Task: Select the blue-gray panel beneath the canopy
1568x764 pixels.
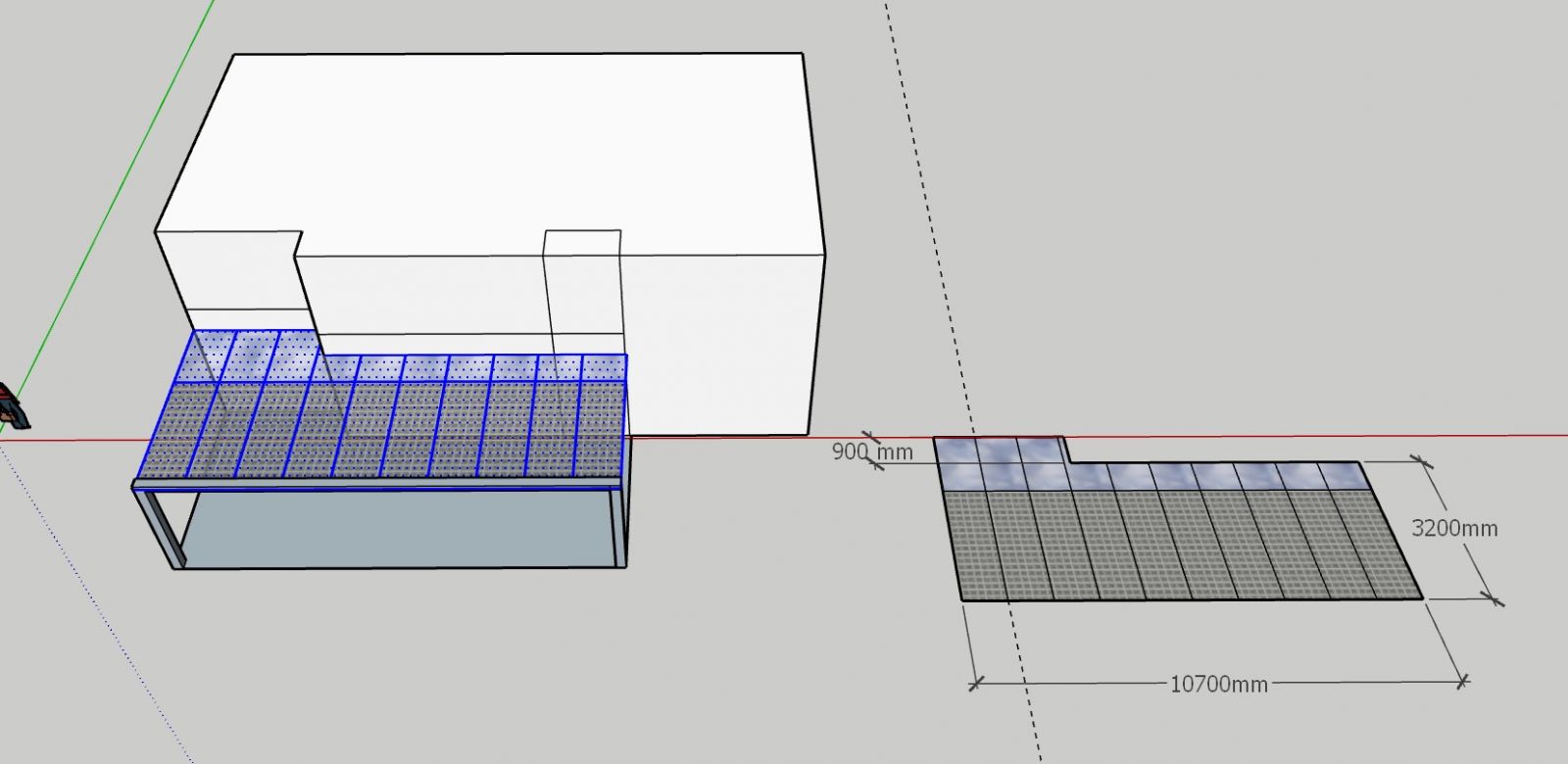Action: point(392,529)
